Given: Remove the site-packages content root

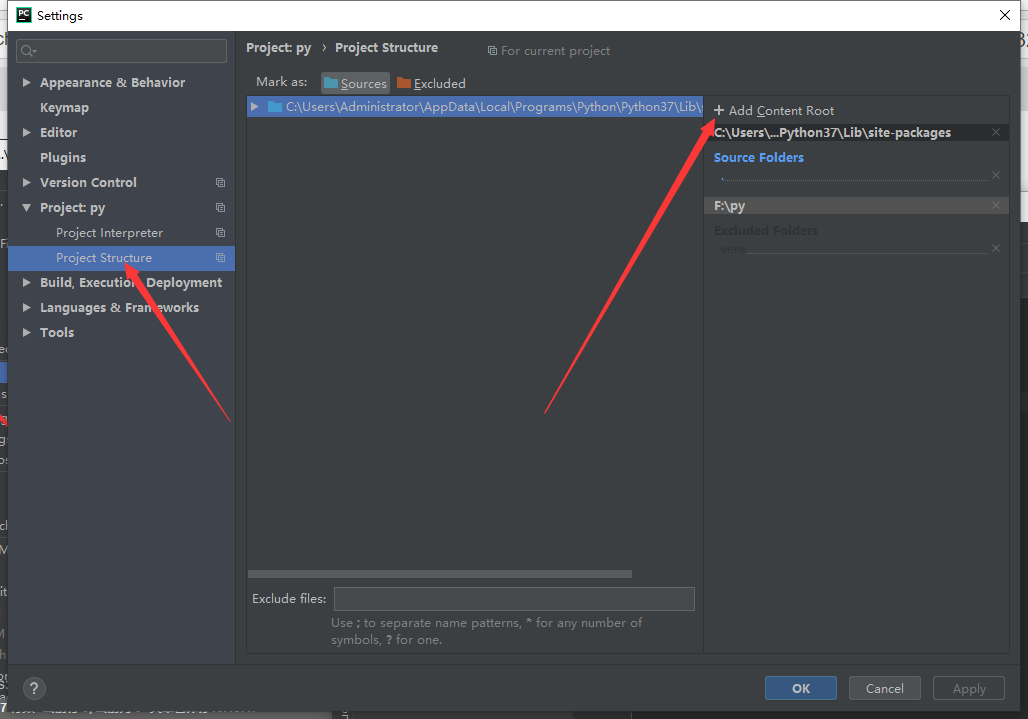Looking at the screenshot, I should 996,132.
